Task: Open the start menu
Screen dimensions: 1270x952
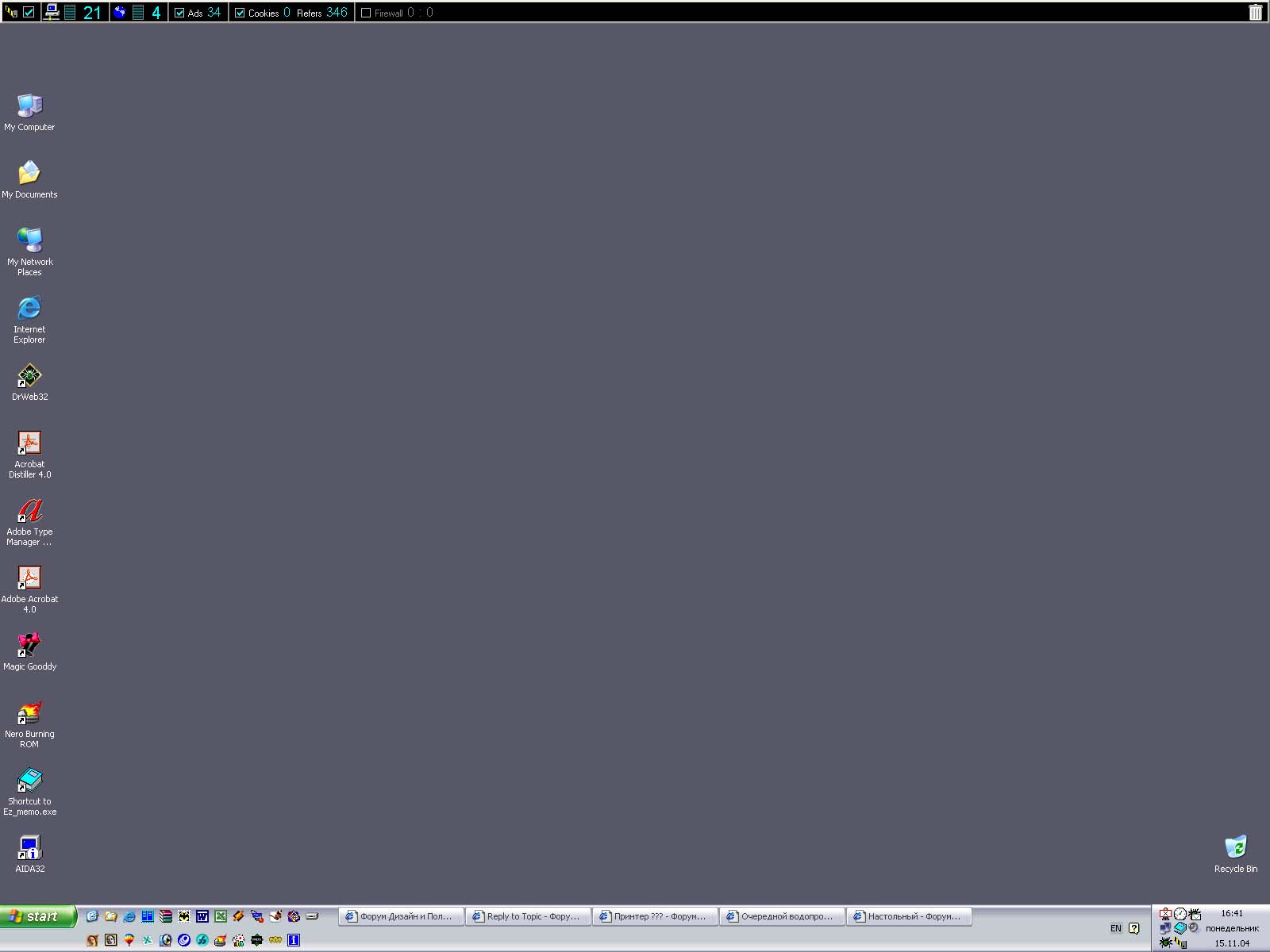Action: 38,916
